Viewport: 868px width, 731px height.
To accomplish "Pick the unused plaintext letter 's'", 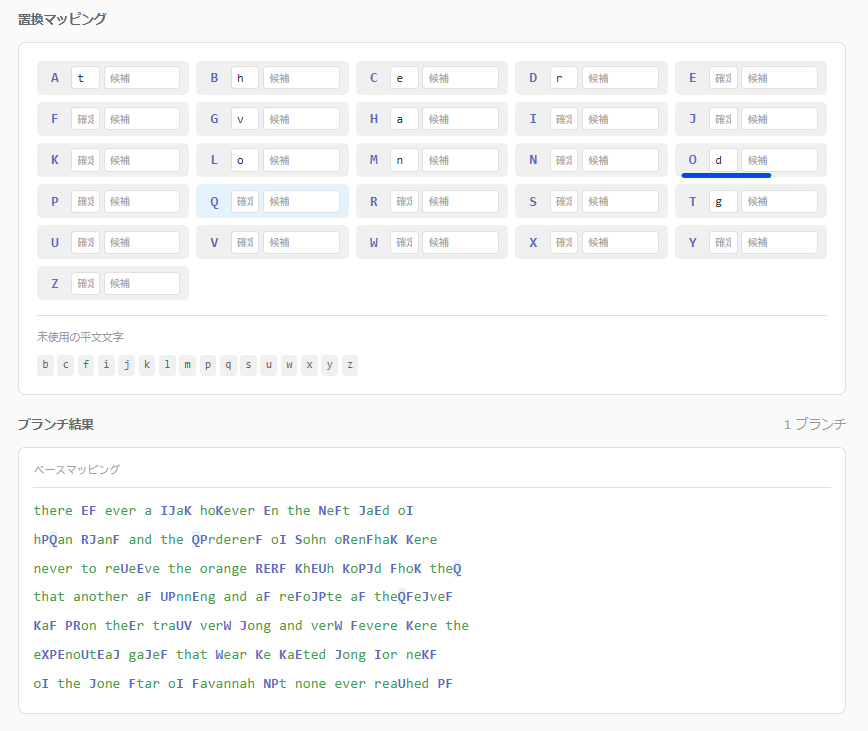I will [248, 365].
